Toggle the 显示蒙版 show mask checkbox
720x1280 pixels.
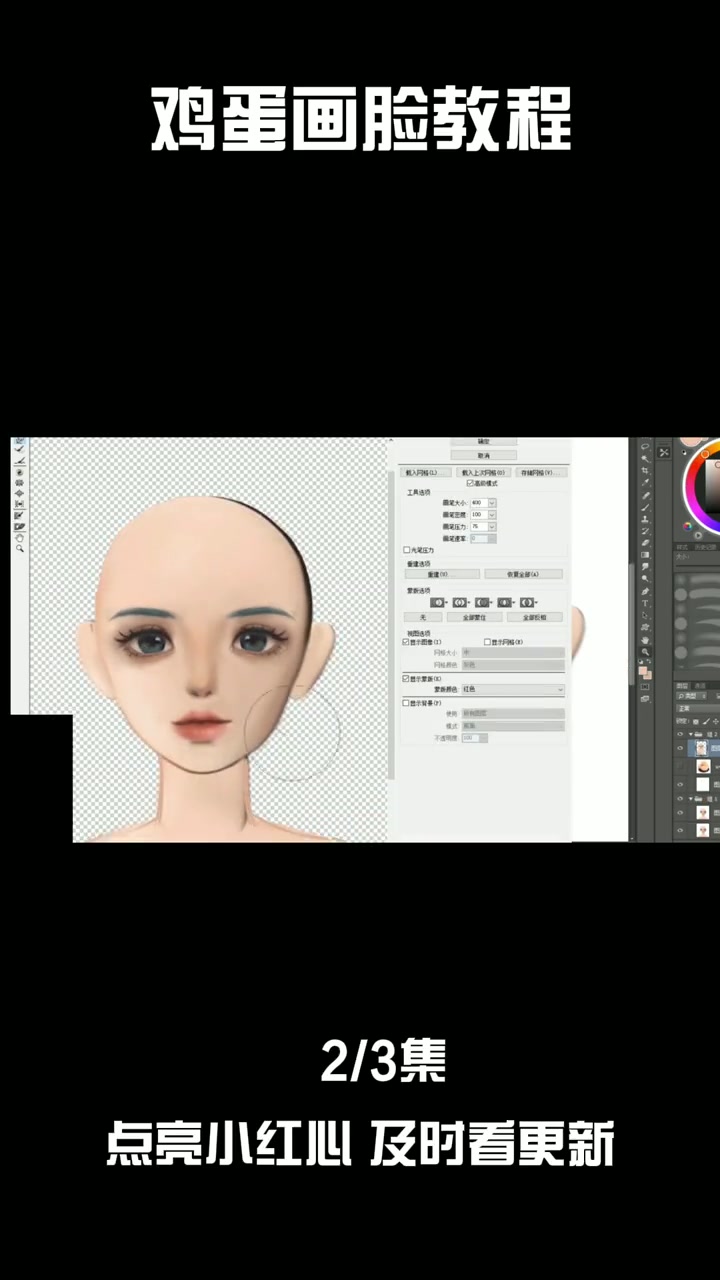coord(406,679)
